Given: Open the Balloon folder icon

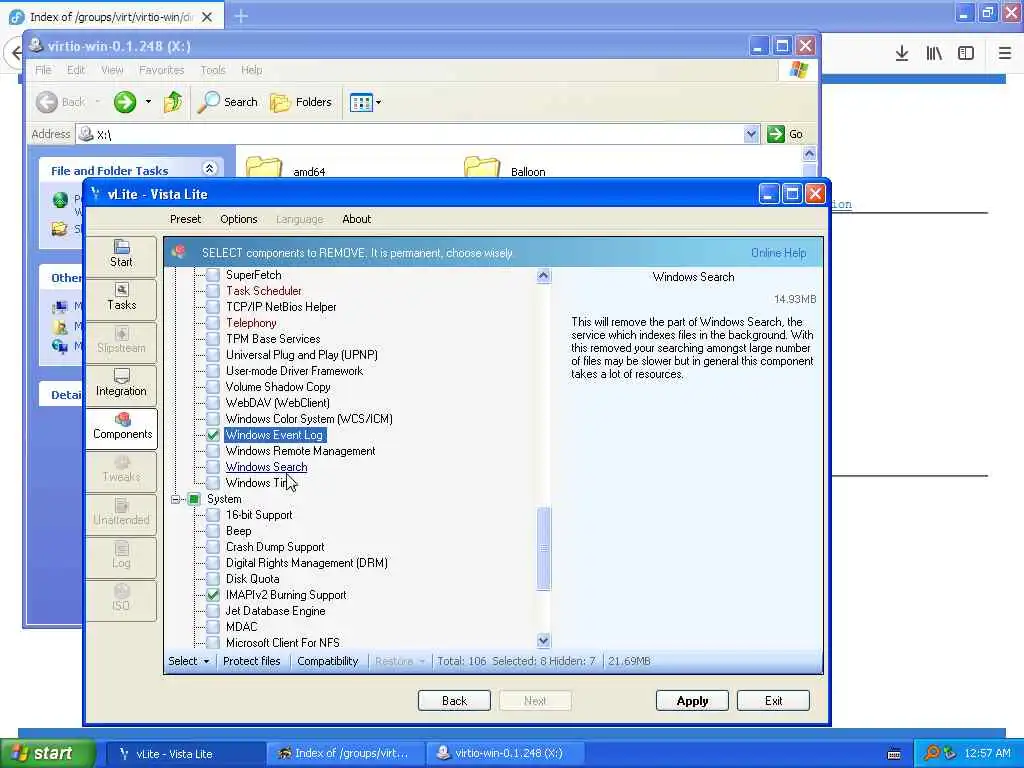Looking at the screenshot, I should tap(482, 168).
